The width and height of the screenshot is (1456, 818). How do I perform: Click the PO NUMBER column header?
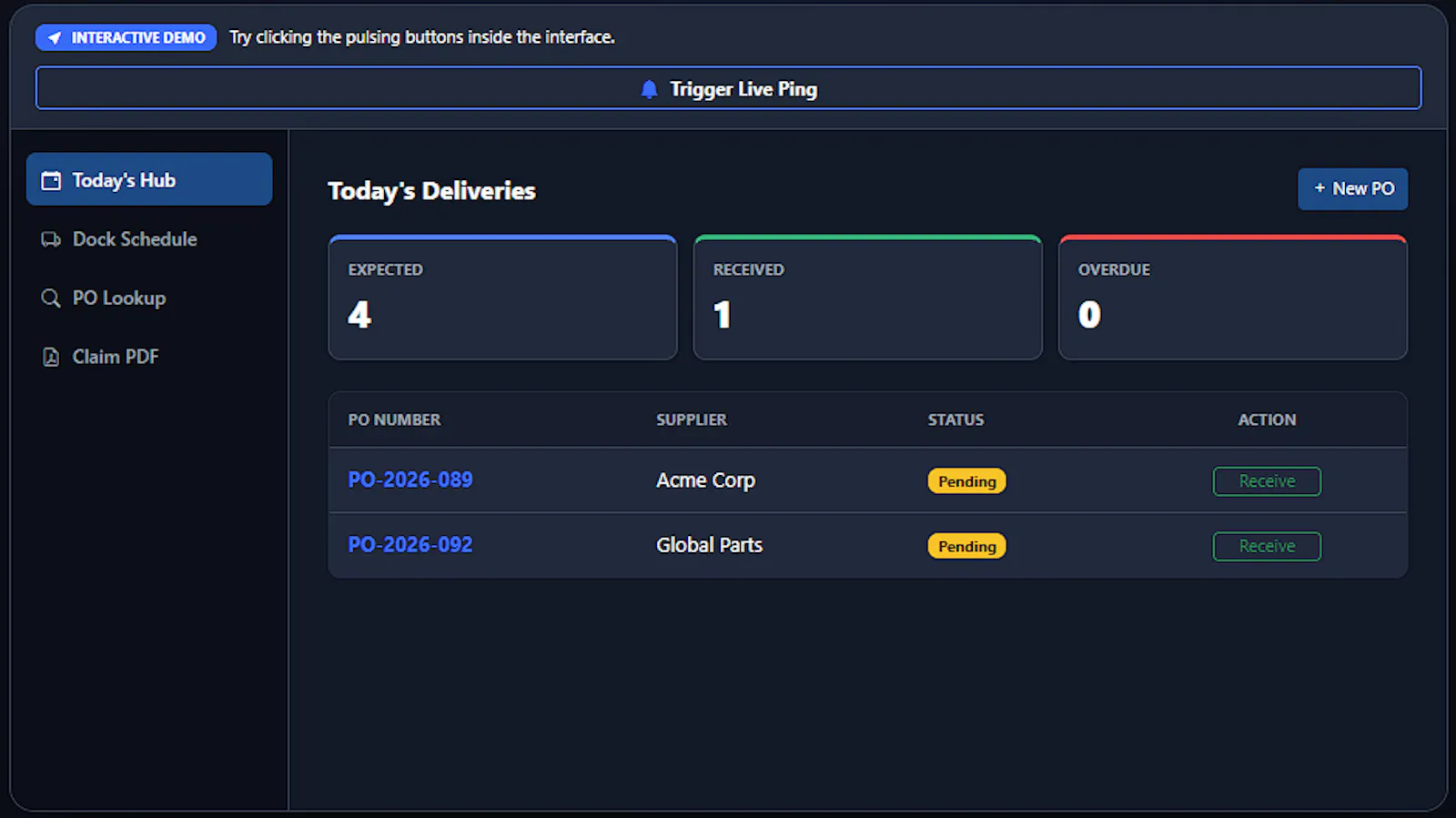(394, 419)
